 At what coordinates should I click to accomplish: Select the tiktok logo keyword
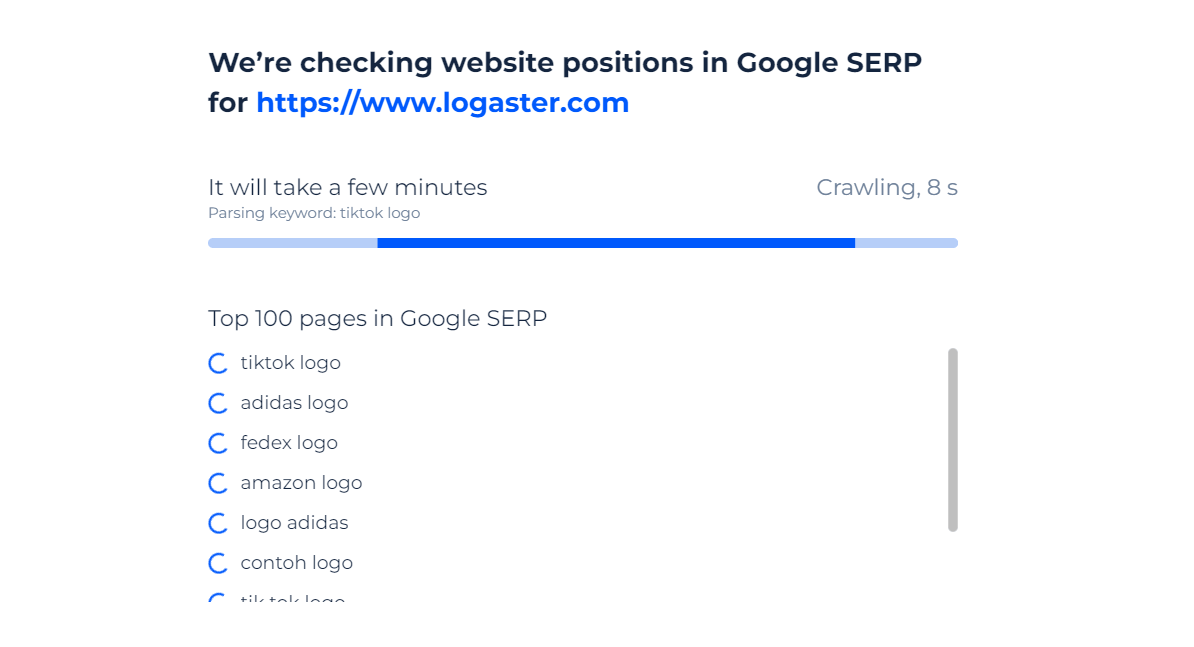click(290, 362)
